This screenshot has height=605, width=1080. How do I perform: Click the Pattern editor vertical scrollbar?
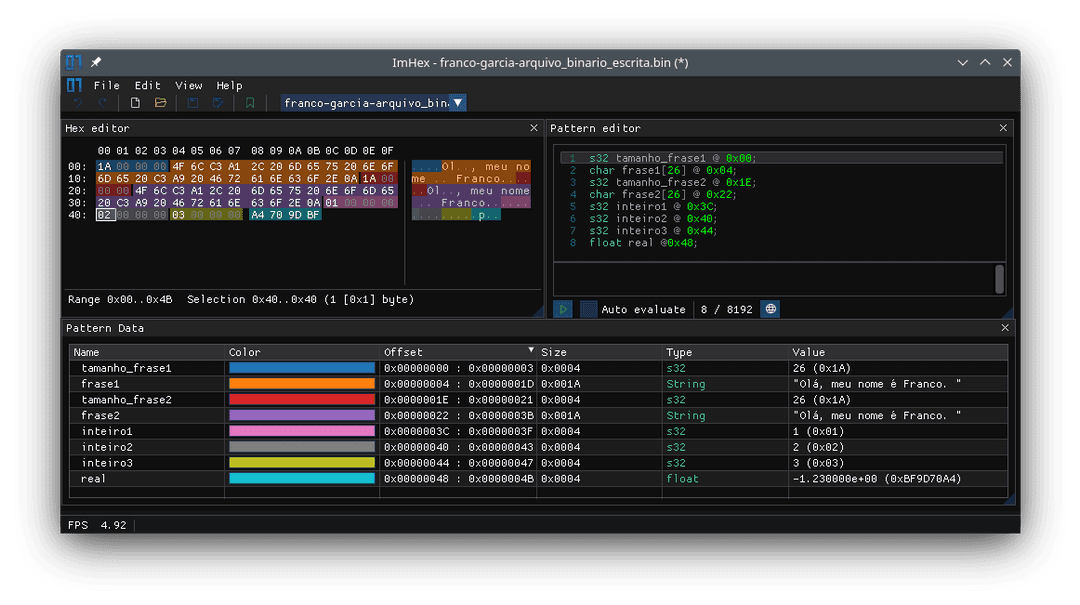[x=999, y=279]
